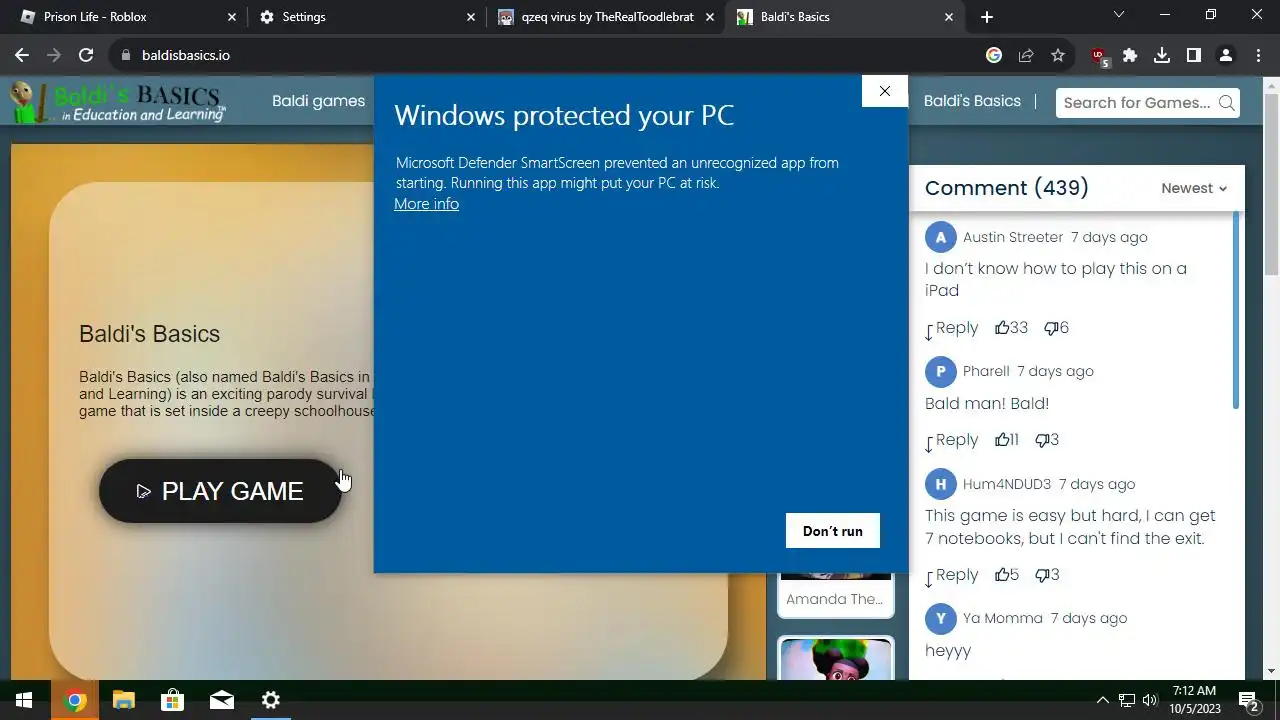The width and height of the screenshot is (1280, 720).
Task: Open File Explorer from the taskbar
Action: click(123, 700)
